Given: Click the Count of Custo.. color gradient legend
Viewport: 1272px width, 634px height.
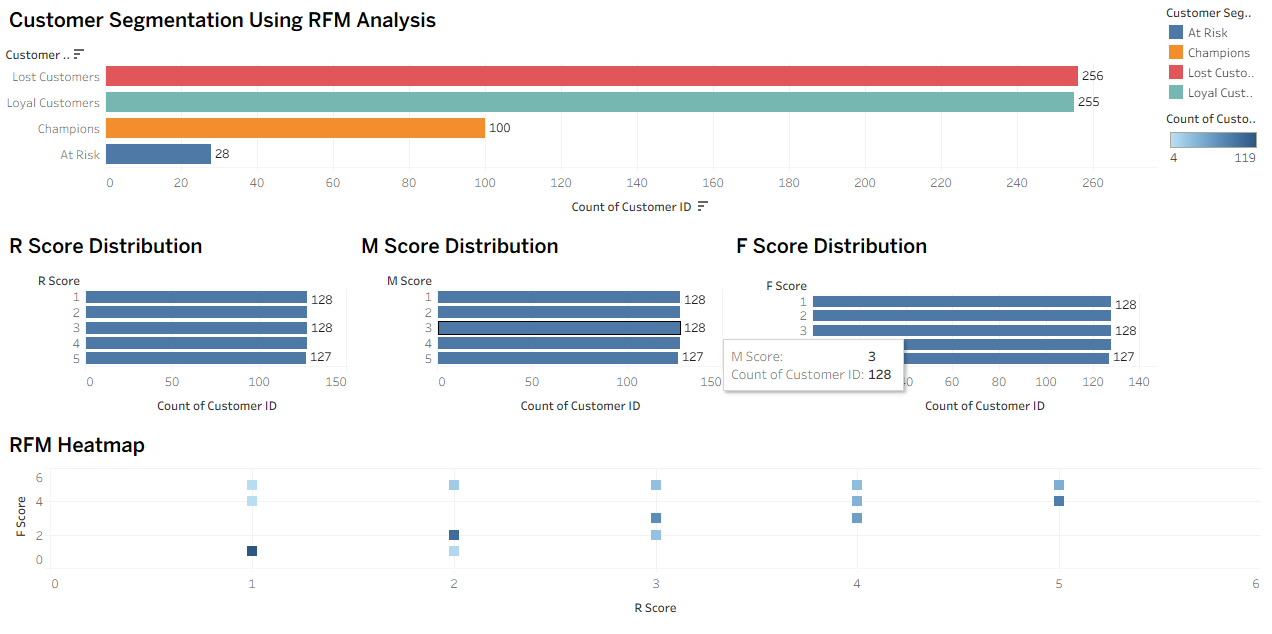Looking at the screenshot, I should click(x=1213, y=143).
